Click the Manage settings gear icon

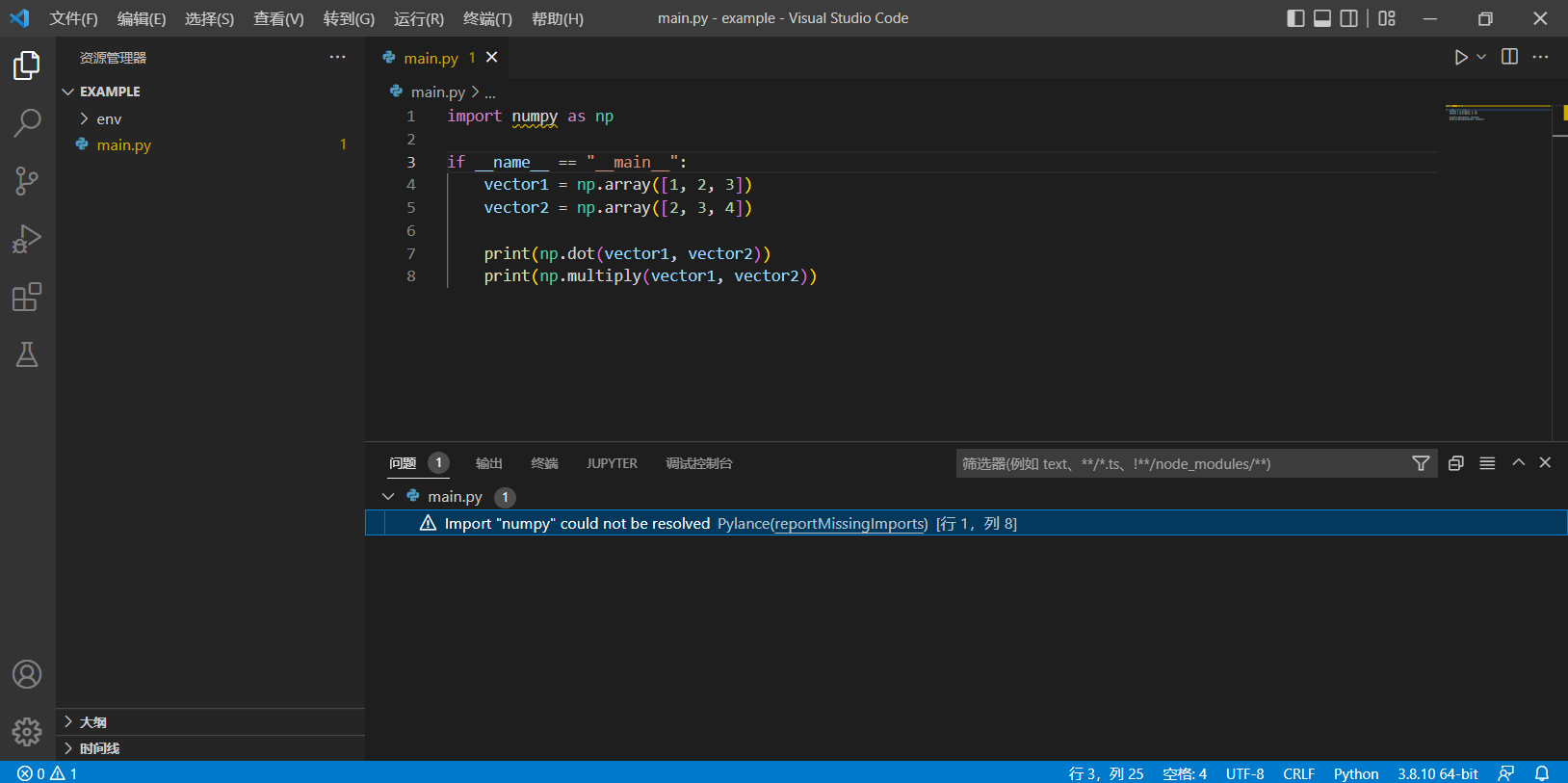27,732
